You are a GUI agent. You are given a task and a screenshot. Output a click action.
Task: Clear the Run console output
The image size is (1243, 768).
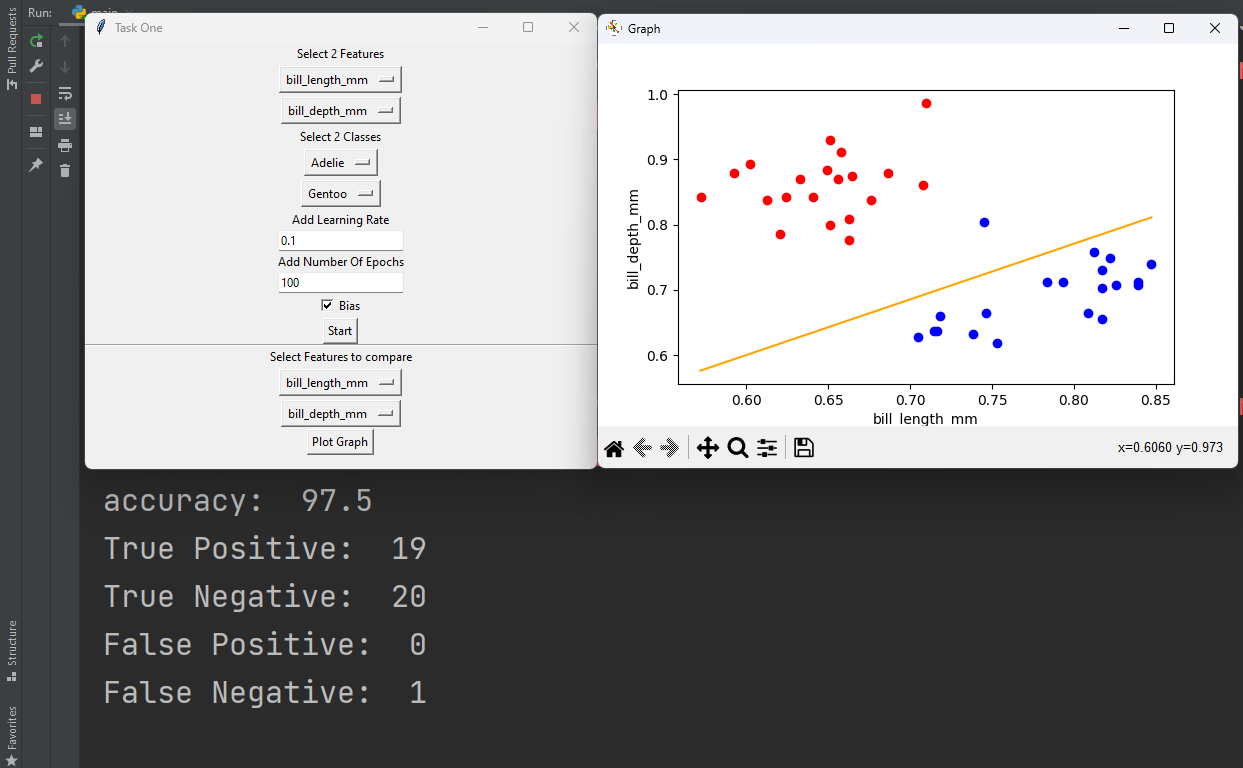point(65,170)
